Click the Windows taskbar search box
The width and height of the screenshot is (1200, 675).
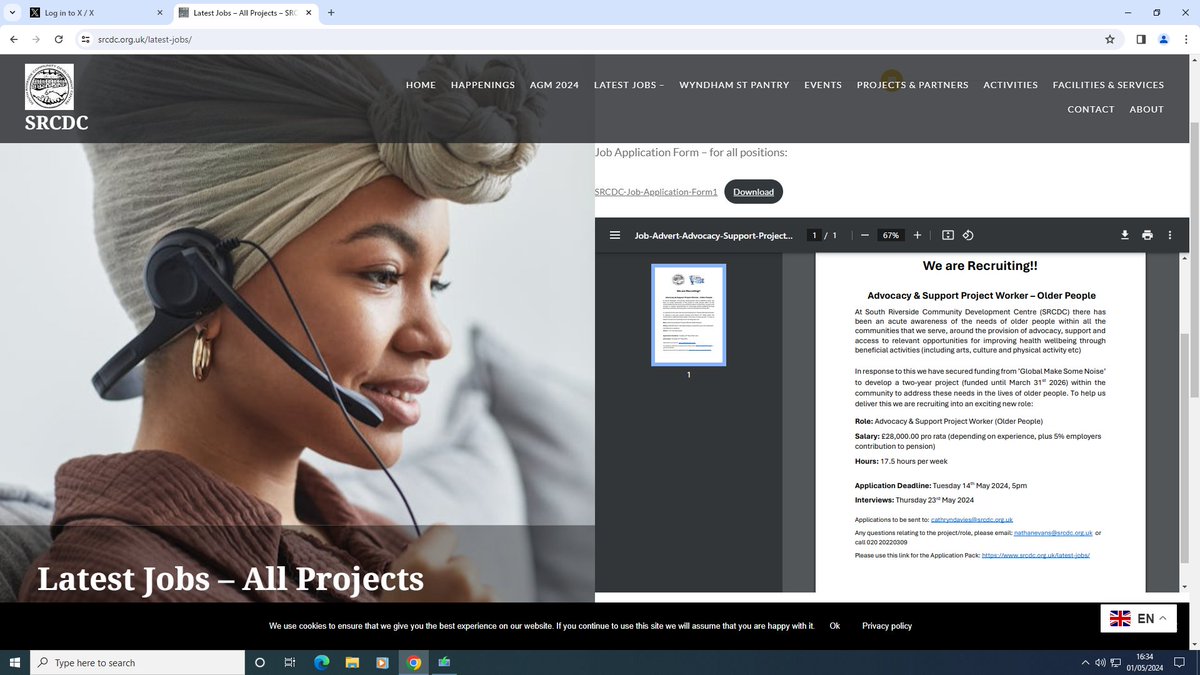[137, 662]
